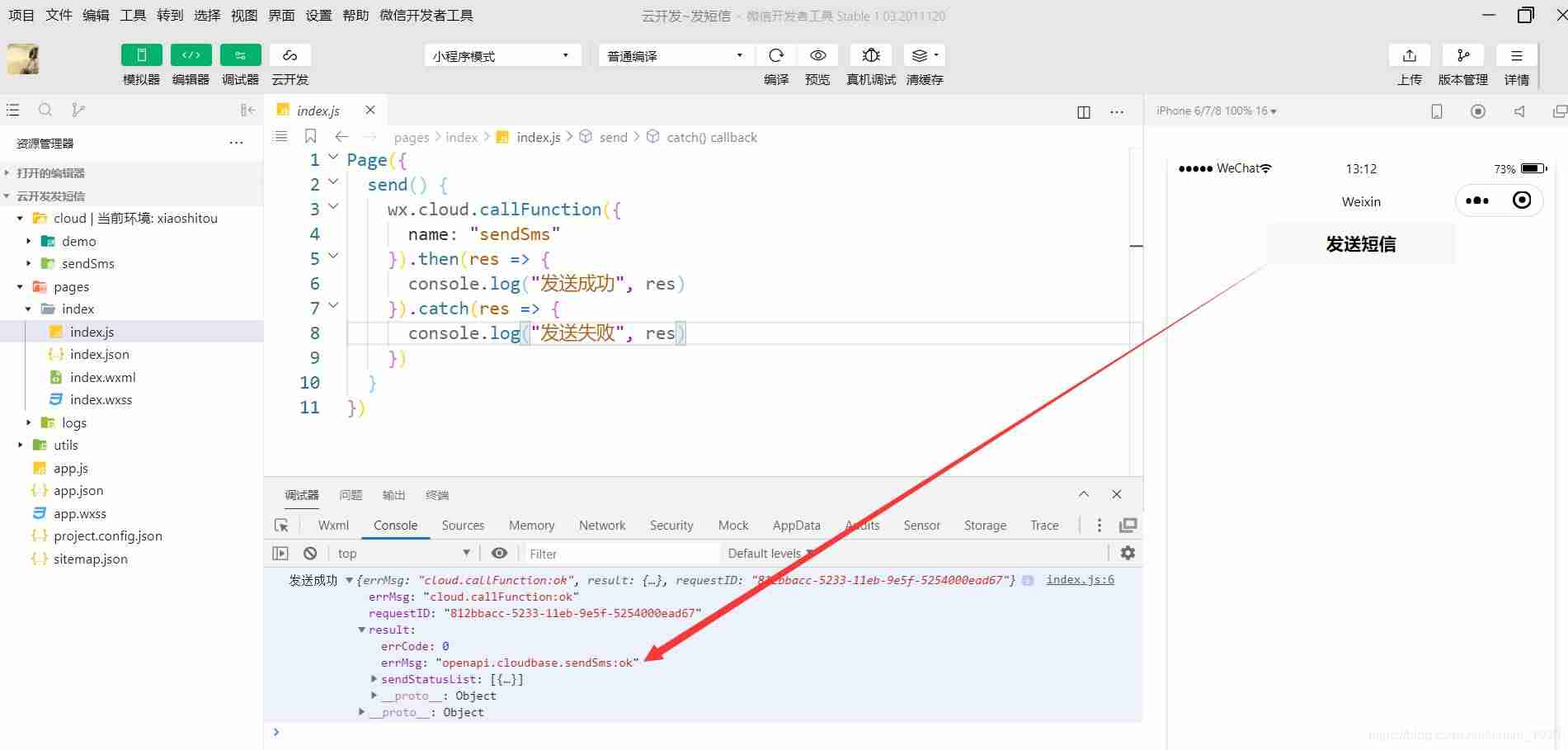
Task: Click the bookmark icon in breadcrumb bar
Action: pyautogui.click(x=310, y=136)
